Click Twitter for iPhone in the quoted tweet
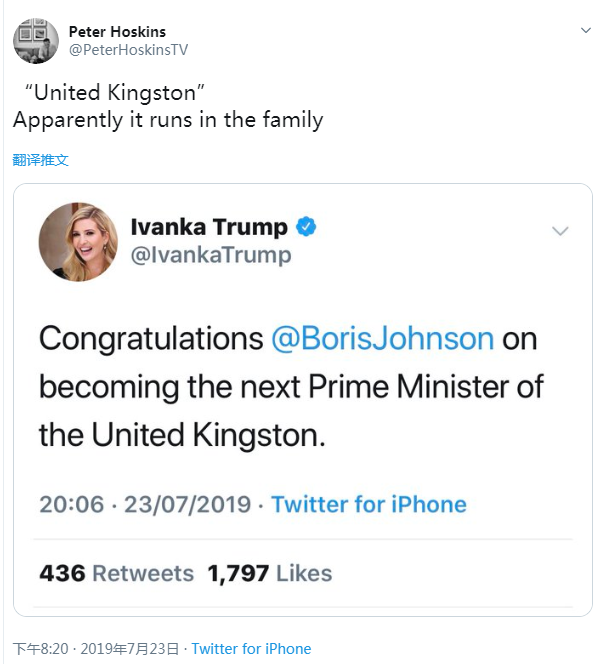Viewport: 602px width, 664px height. [369, 504]
